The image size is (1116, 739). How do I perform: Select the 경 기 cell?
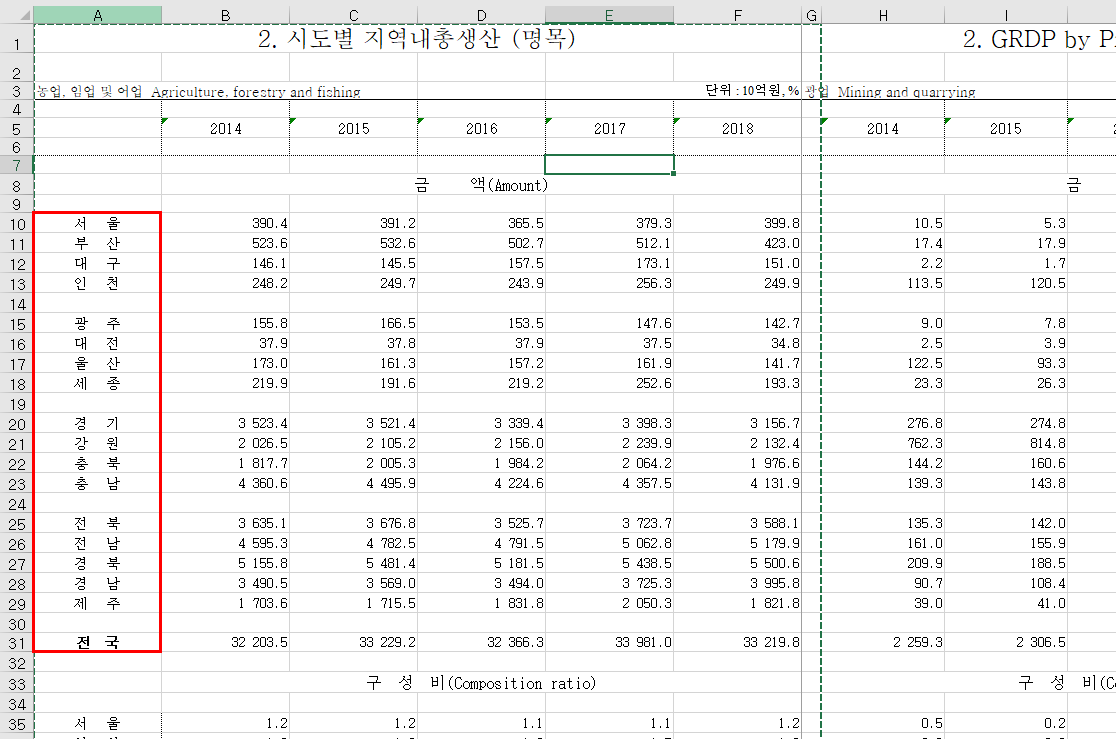tap(98, 424)
